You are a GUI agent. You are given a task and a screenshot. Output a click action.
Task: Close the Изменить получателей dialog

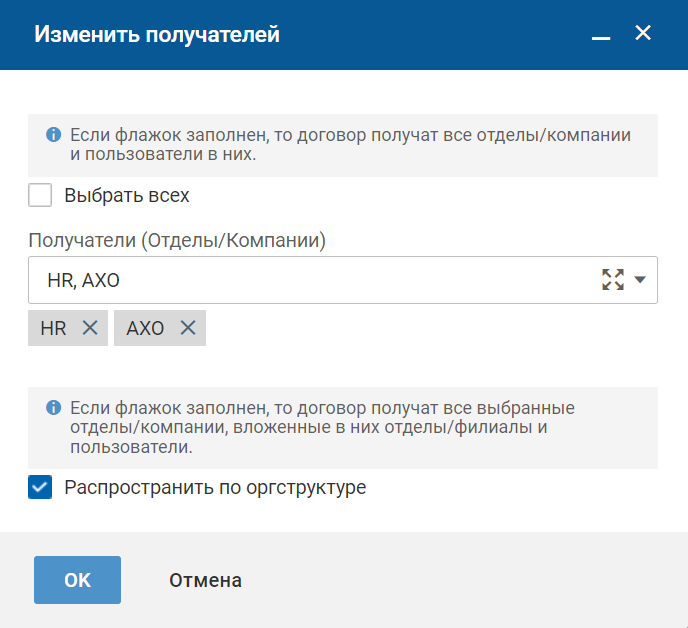tap(643, 34)
